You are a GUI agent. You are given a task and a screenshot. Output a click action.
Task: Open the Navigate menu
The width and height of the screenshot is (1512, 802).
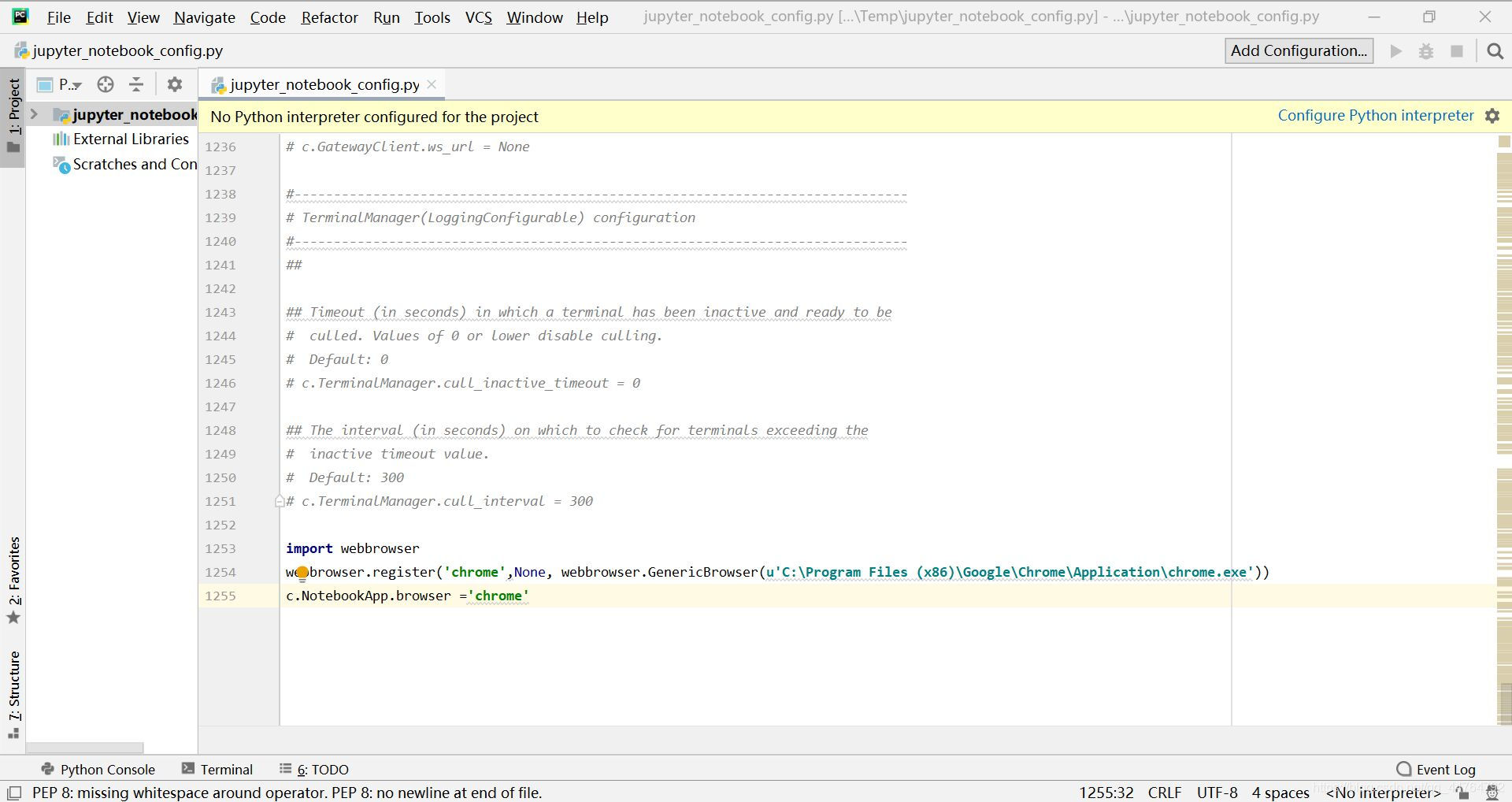204,17
